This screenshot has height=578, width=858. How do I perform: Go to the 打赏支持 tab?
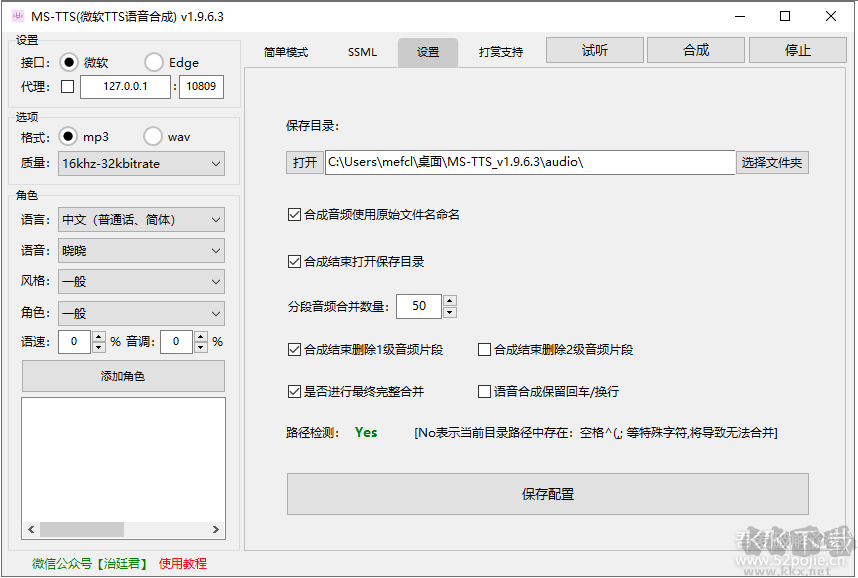click(500, 52)
